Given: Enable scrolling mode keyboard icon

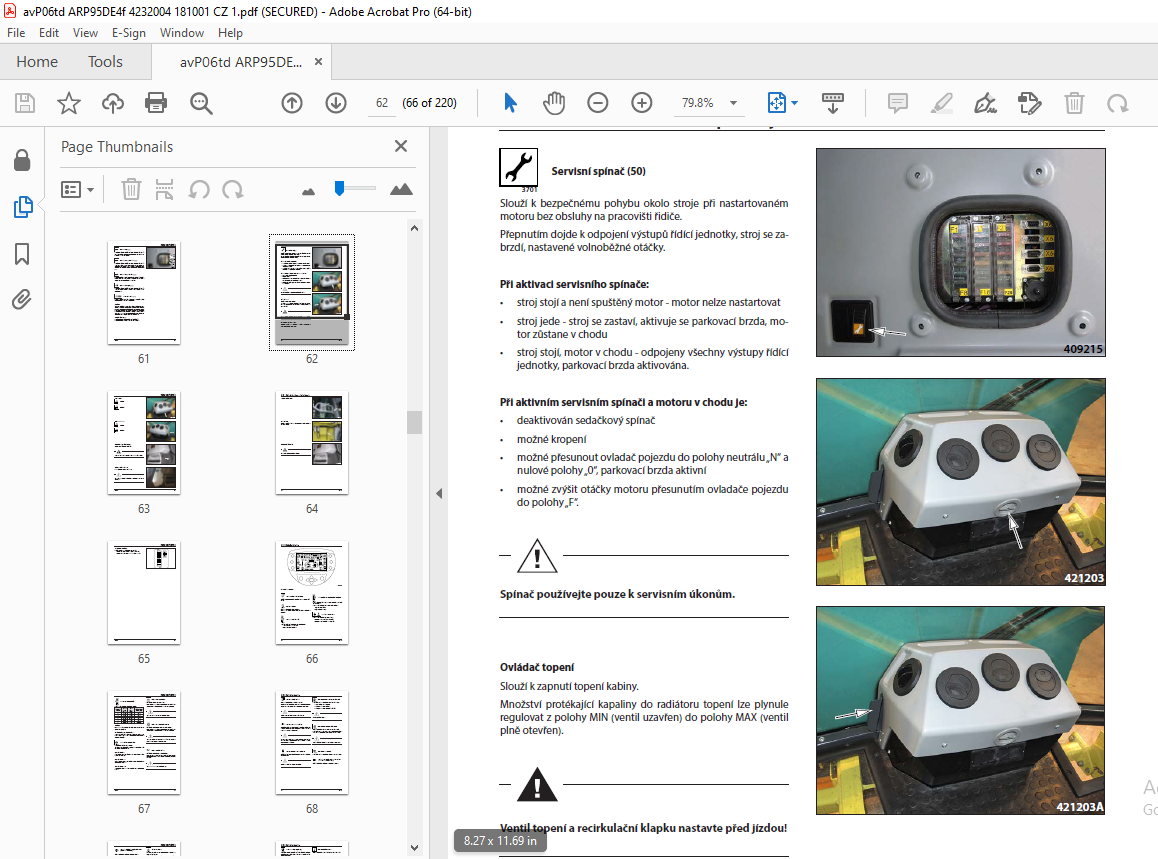Looking at the screenshot, I should [832, 103].
